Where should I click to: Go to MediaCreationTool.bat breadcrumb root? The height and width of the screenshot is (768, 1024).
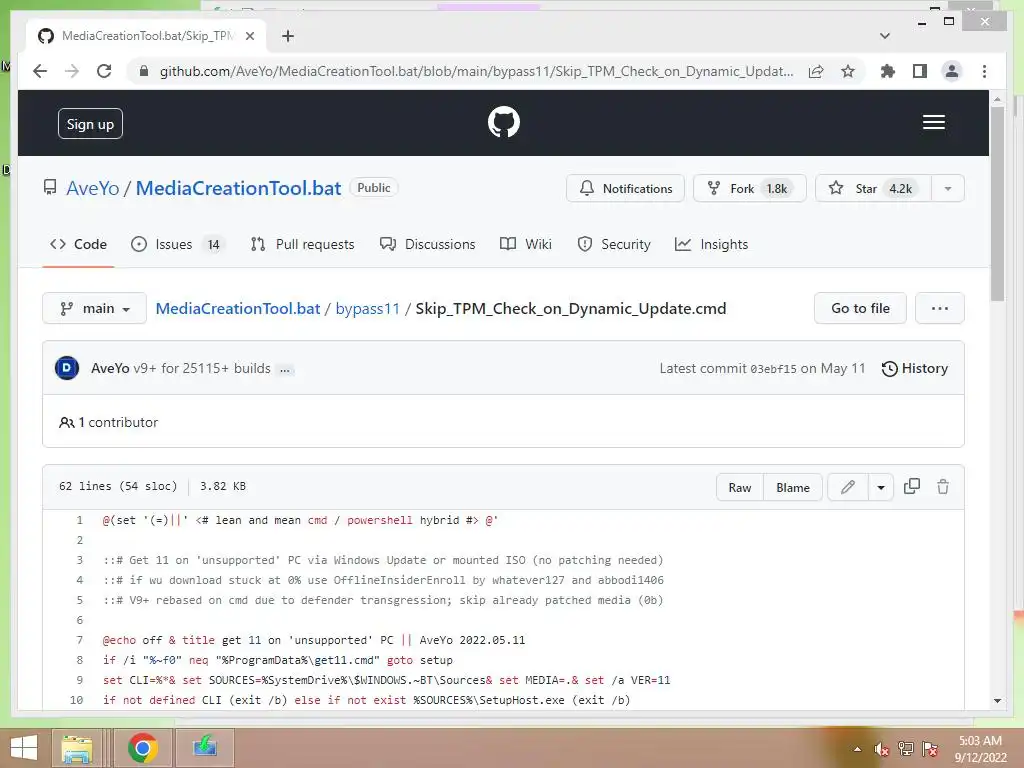coord(238,308)
